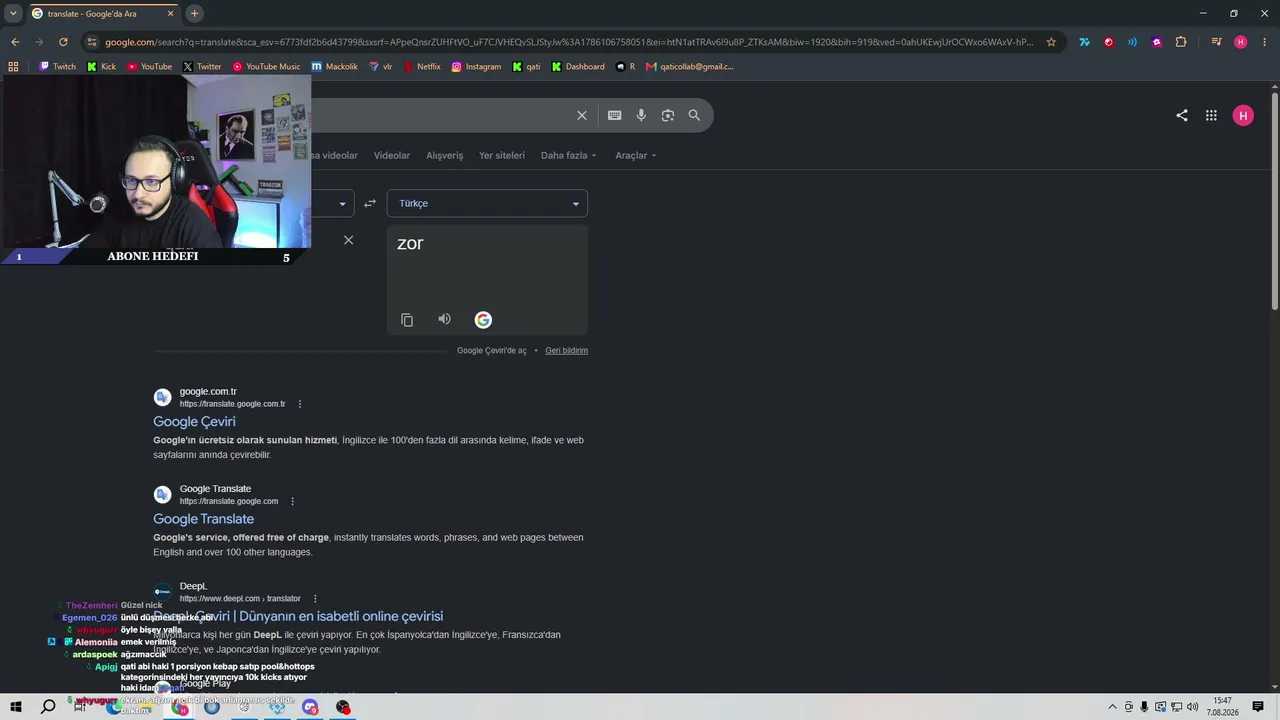
Task: Open Google Lens image search
Action: (668, 115)
